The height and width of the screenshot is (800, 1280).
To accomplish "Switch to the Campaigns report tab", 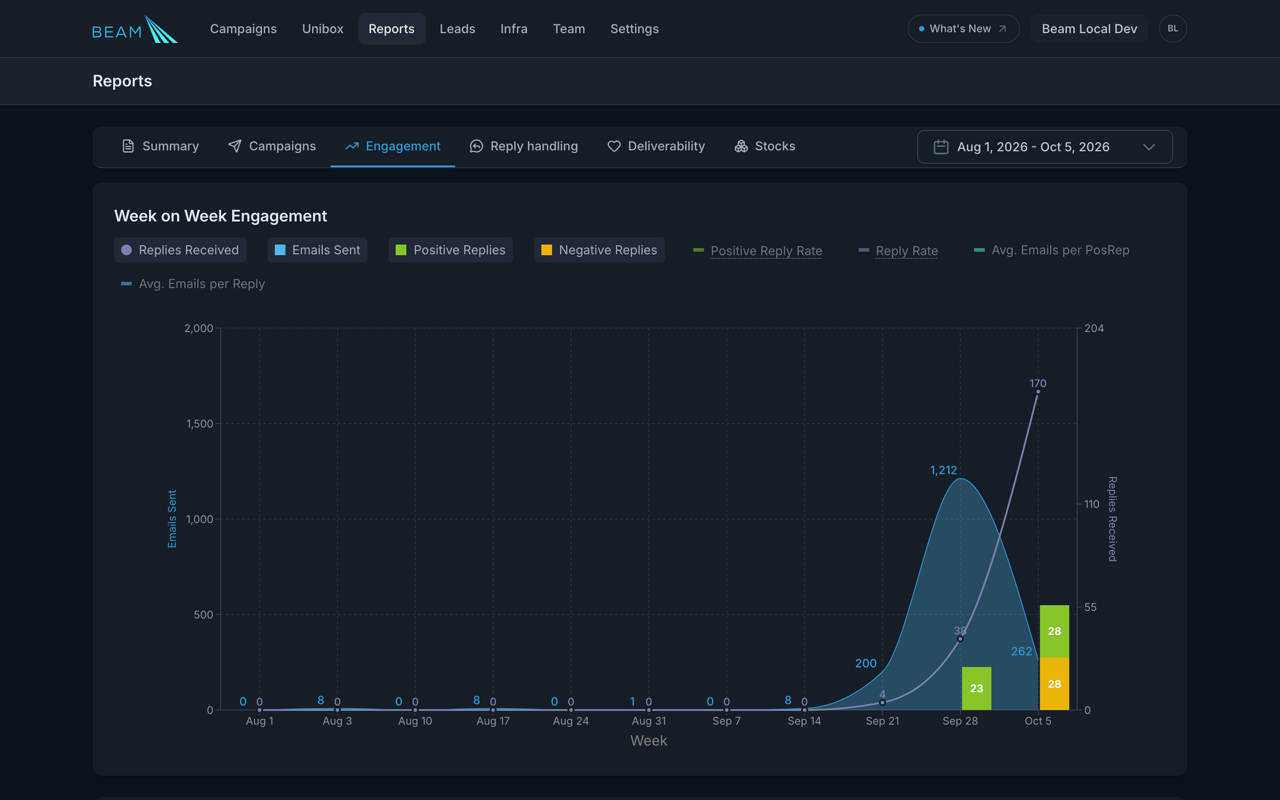I will coord(271,146).
